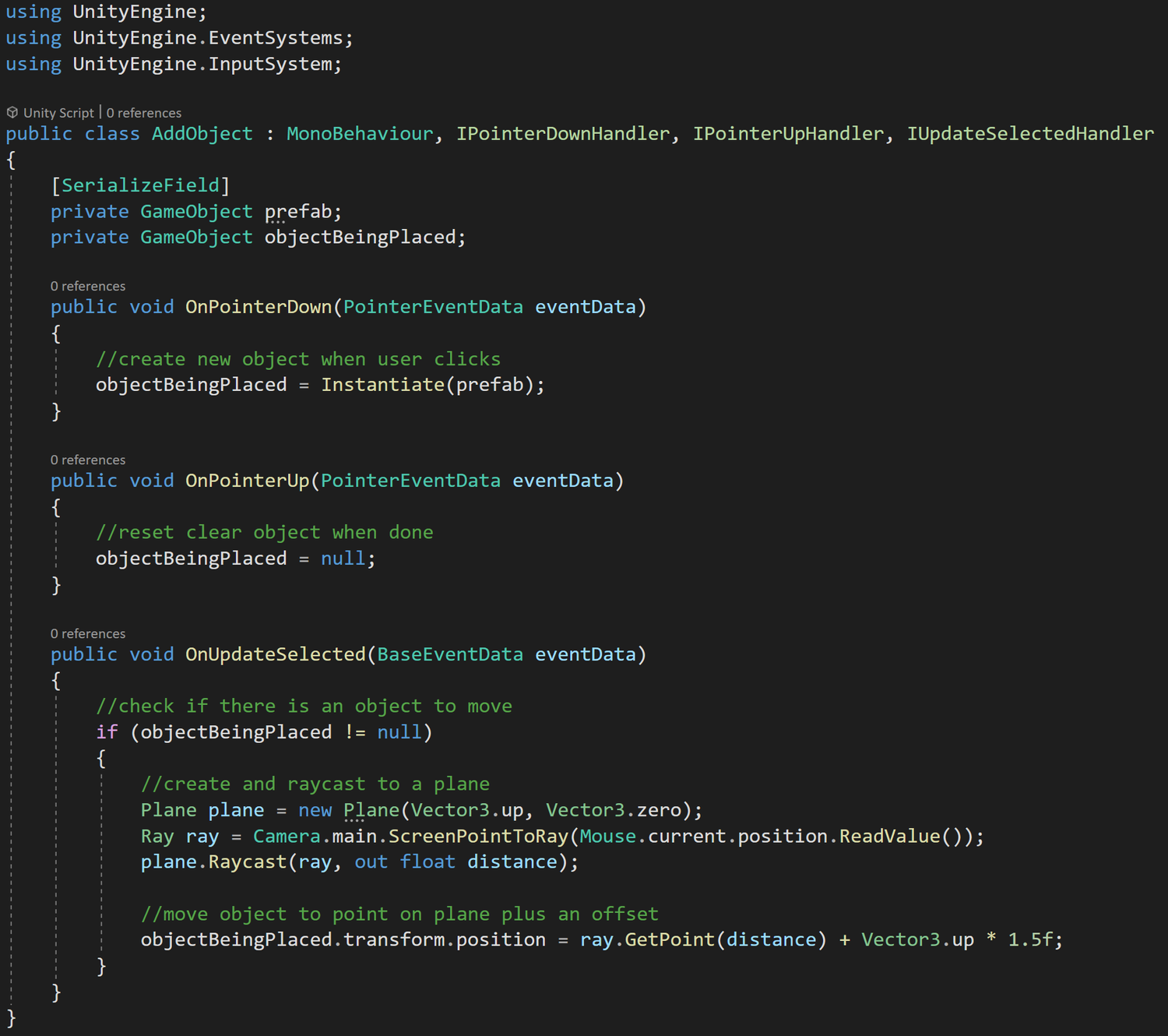Open "0 references" above OnPointerUp method
This screenshot has height=1036, width=1168.
click(x=87, y=460)
